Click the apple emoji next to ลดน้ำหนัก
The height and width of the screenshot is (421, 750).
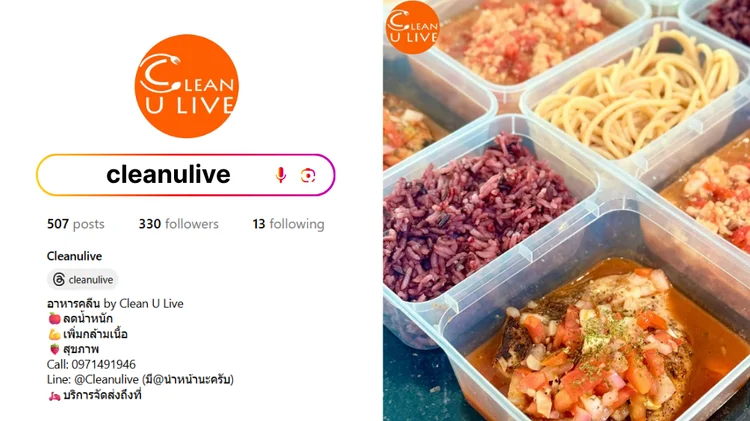(55, 318)
